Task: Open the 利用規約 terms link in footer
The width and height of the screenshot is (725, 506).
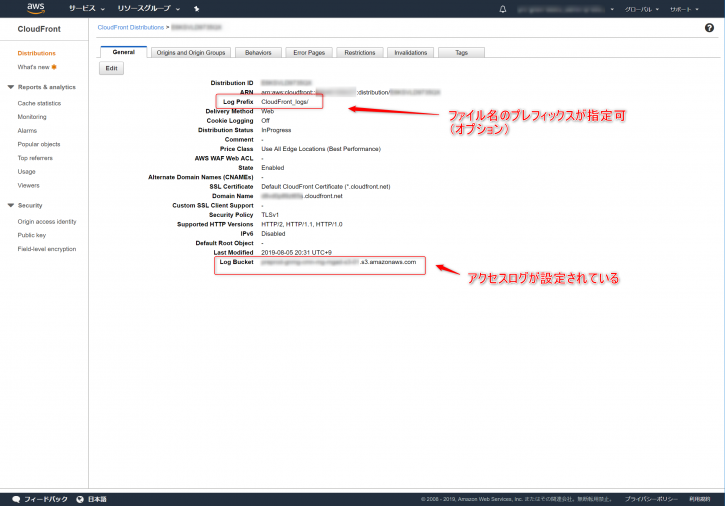Action: (700, 499)
